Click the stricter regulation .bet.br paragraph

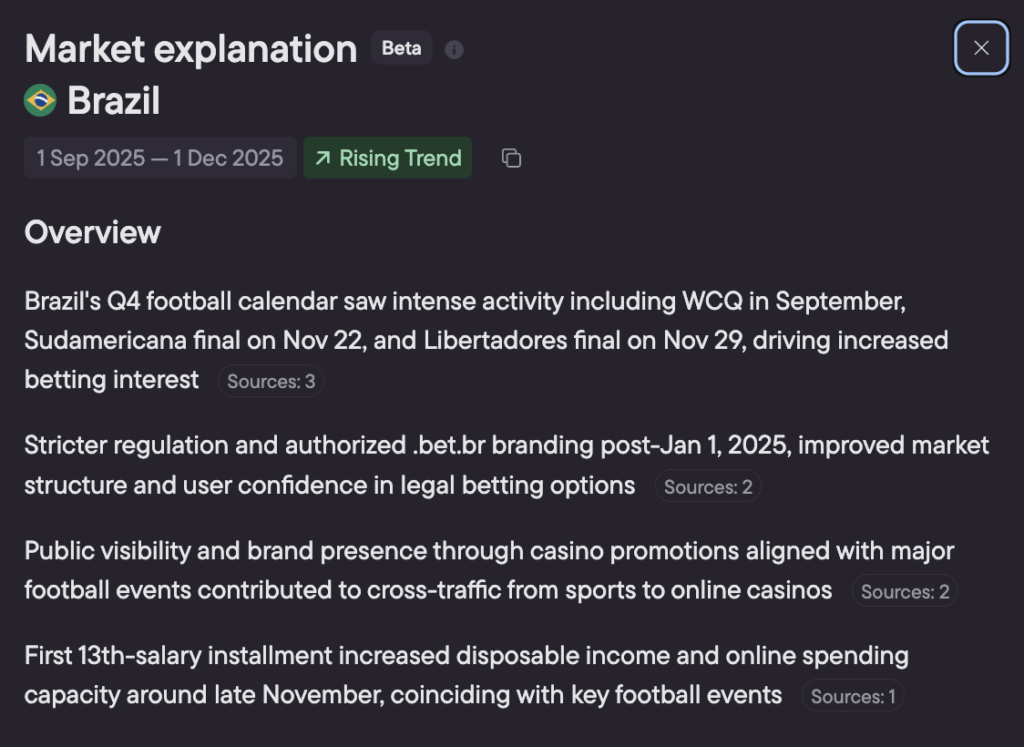click(x=506, y=445)
